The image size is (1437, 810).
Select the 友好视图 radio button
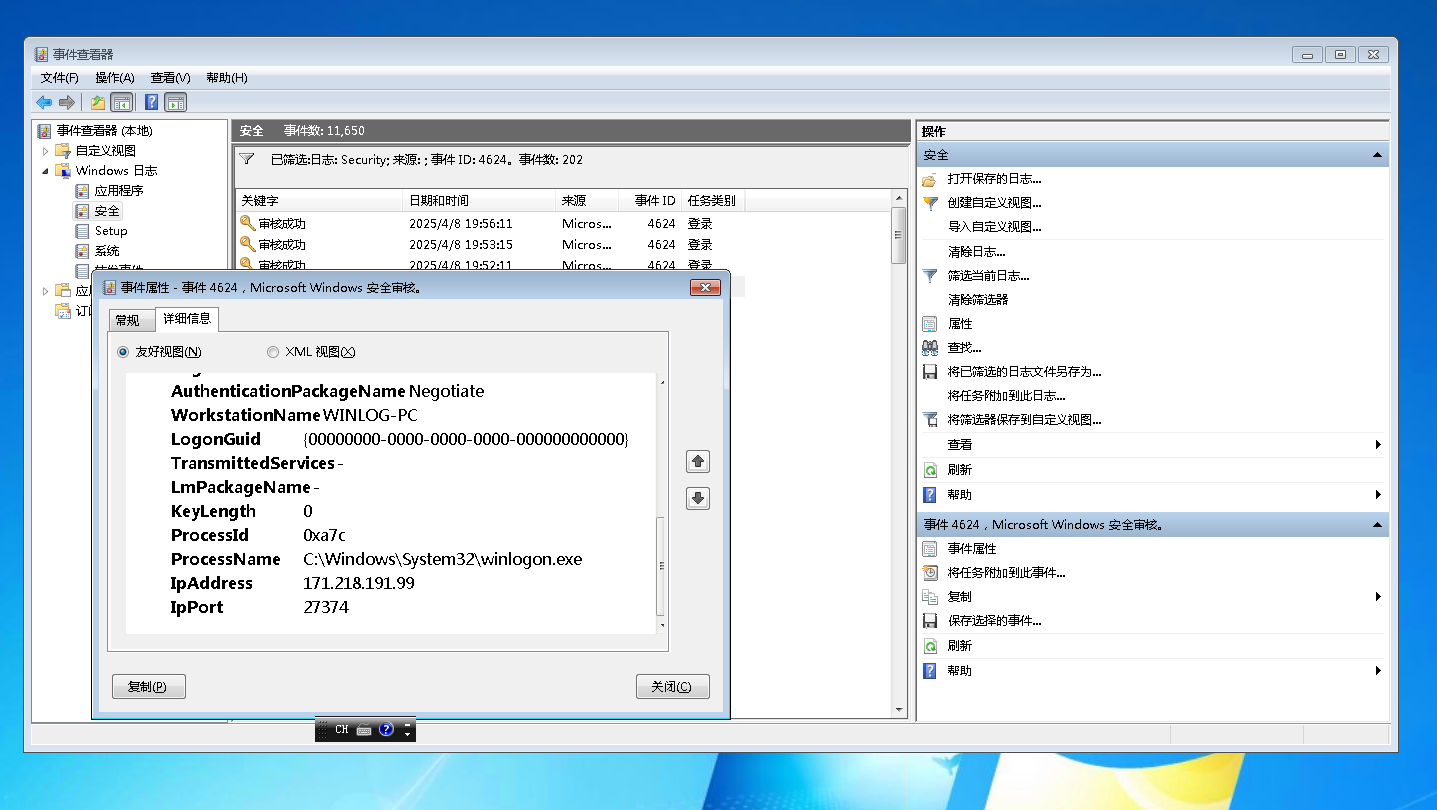pyautogui.click(x=124, y=352)
